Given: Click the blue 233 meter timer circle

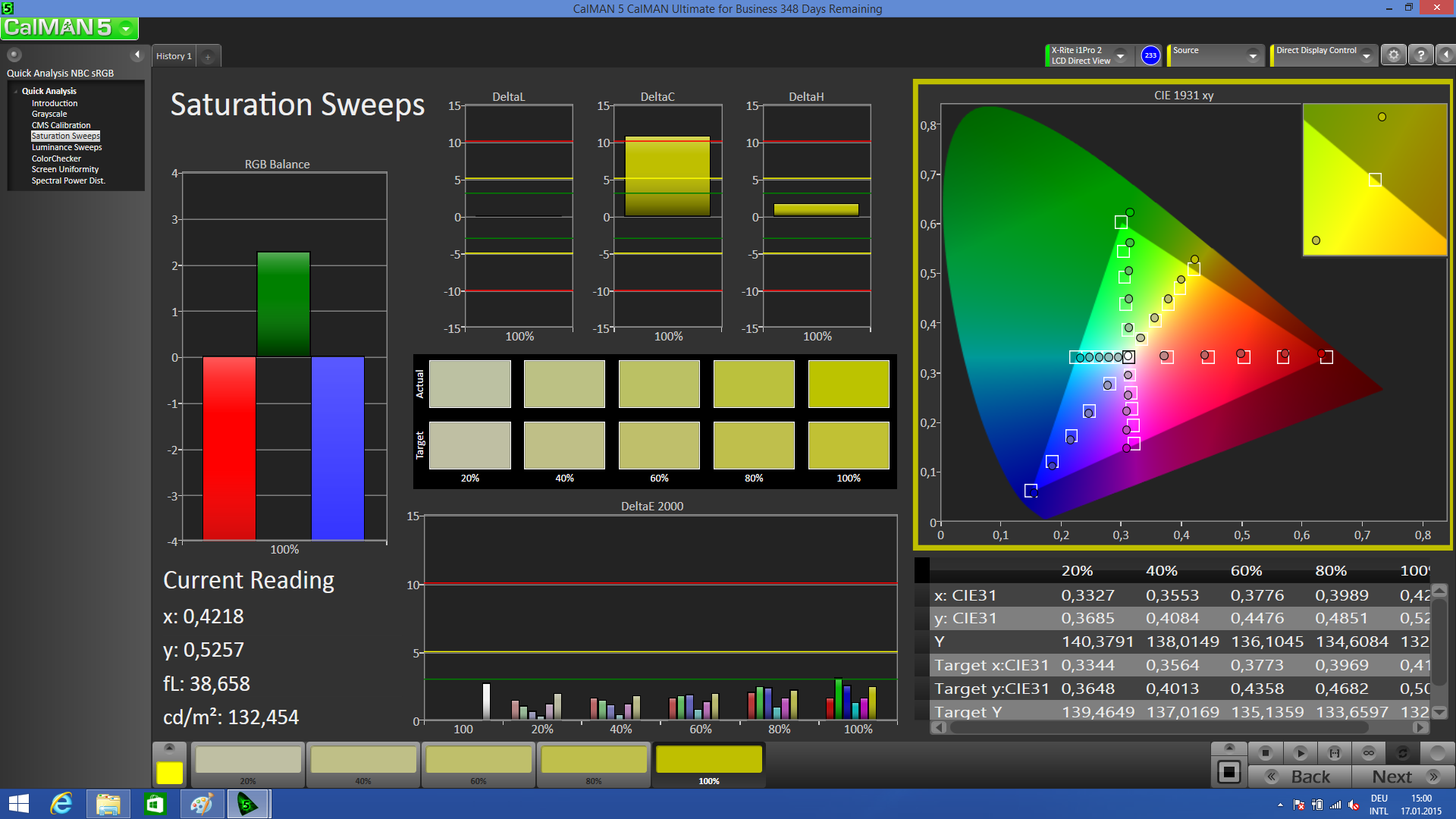Looking at the screenshot, I should coord(1150,55).
